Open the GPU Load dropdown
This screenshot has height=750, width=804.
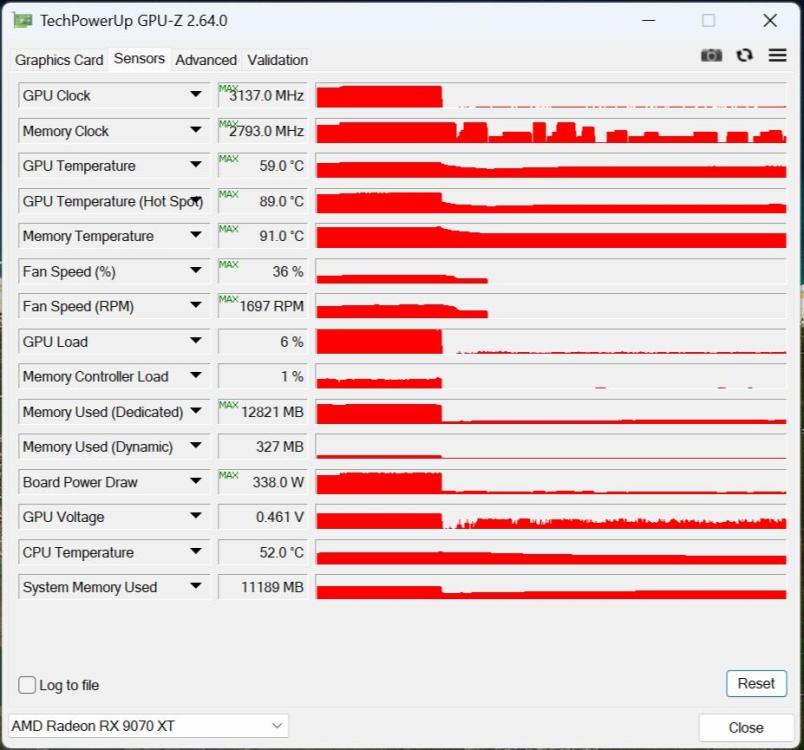coord(195,341)
